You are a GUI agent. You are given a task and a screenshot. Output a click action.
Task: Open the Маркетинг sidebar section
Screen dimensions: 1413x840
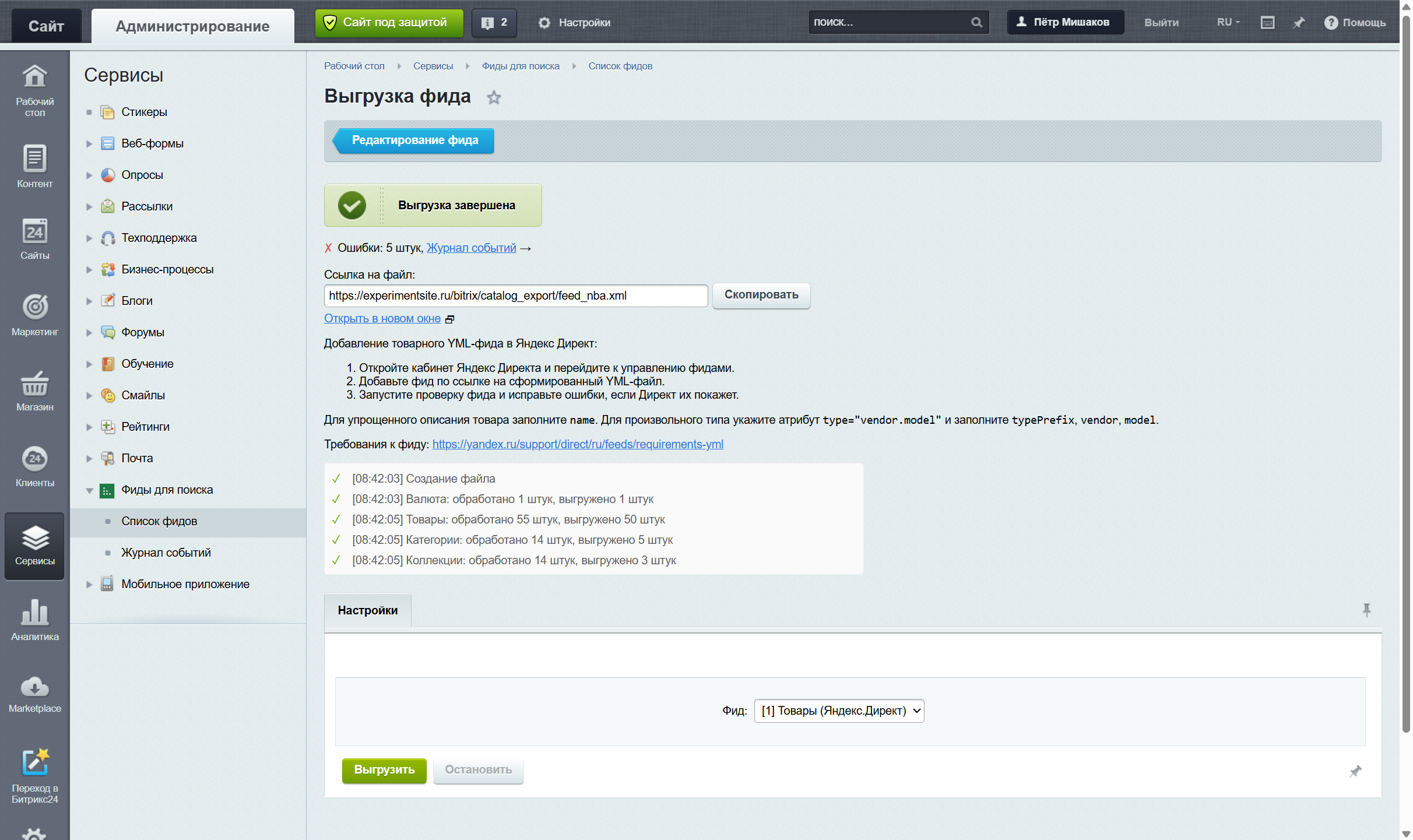[35, 315]
